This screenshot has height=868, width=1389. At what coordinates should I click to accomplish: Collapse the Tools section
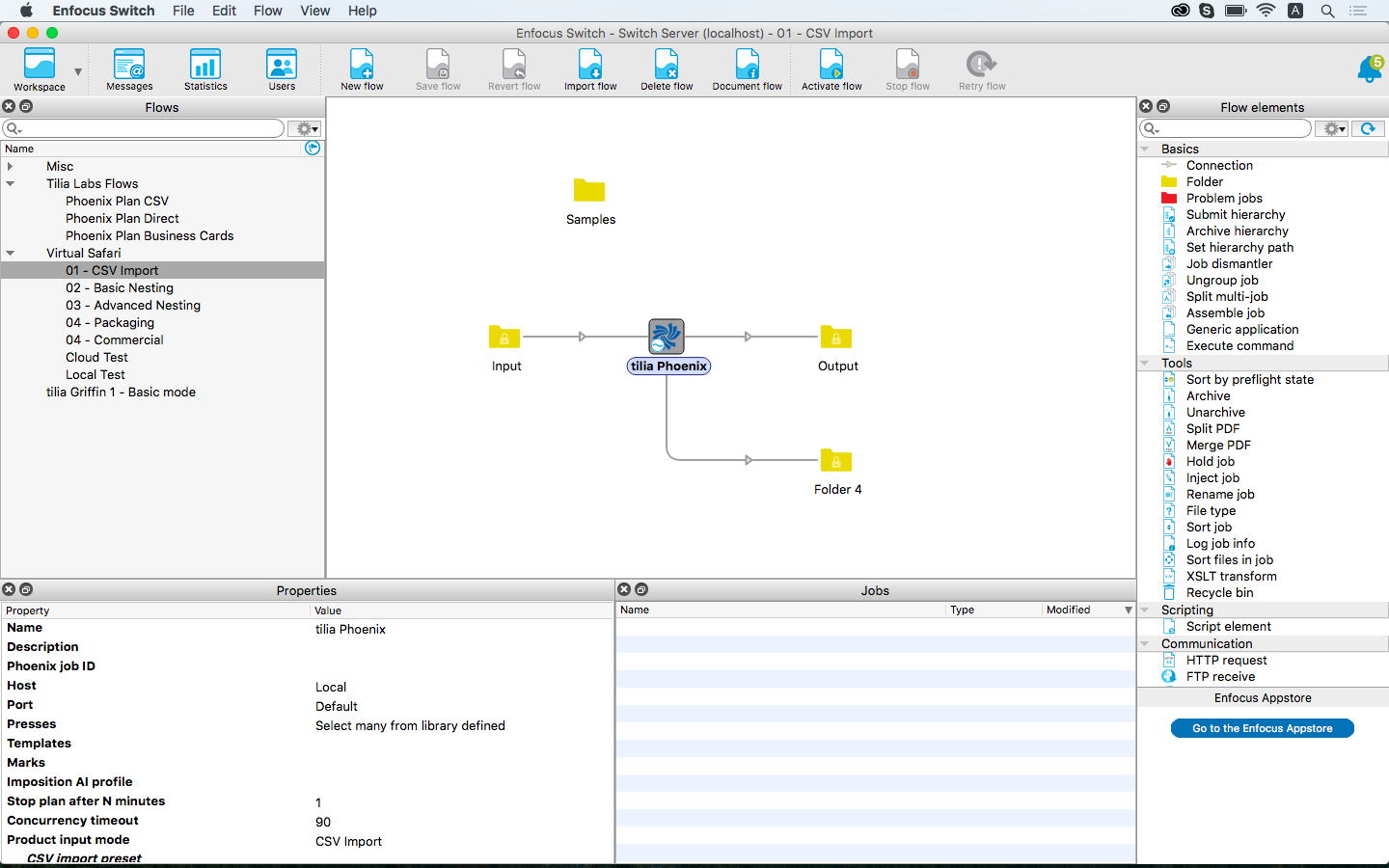click(1145, 364)
